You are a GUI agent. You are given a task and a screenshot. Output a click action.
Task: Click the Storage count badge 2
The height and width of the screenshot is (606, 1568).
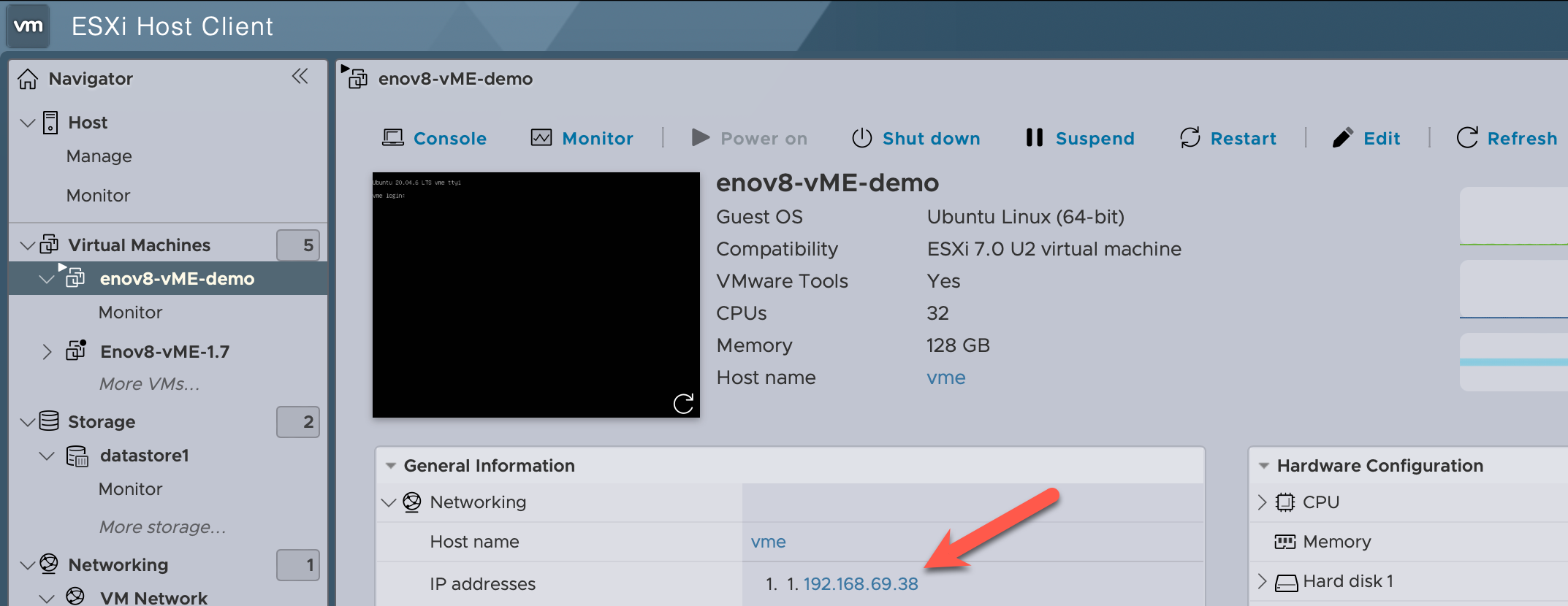298,422
